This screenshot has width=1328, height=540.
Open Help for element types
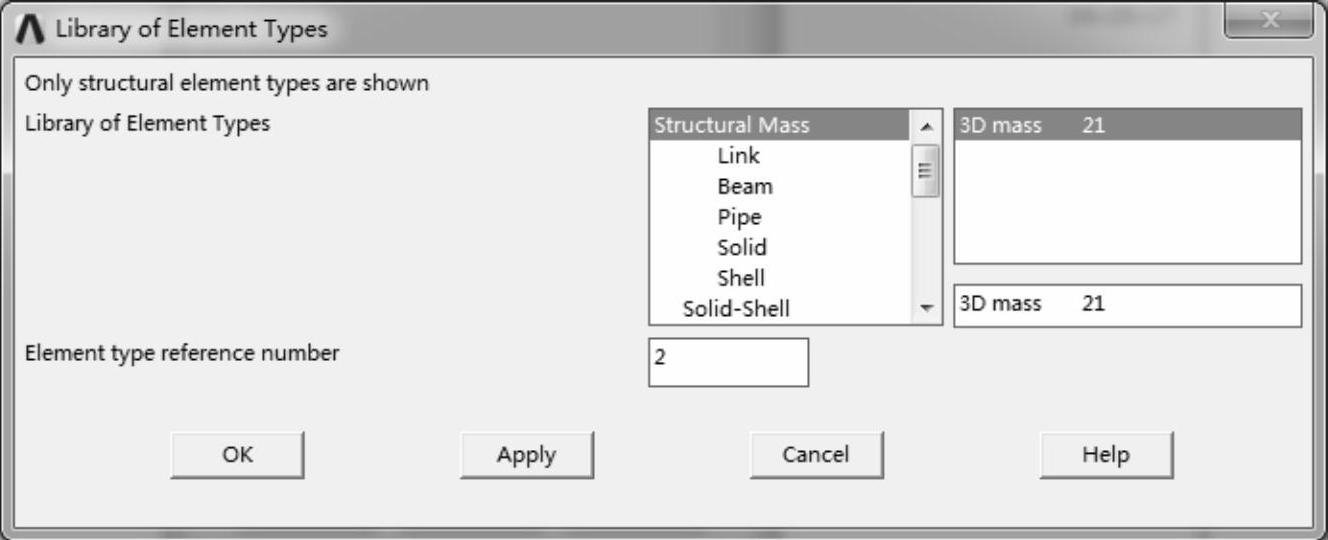pos(1106,455)
